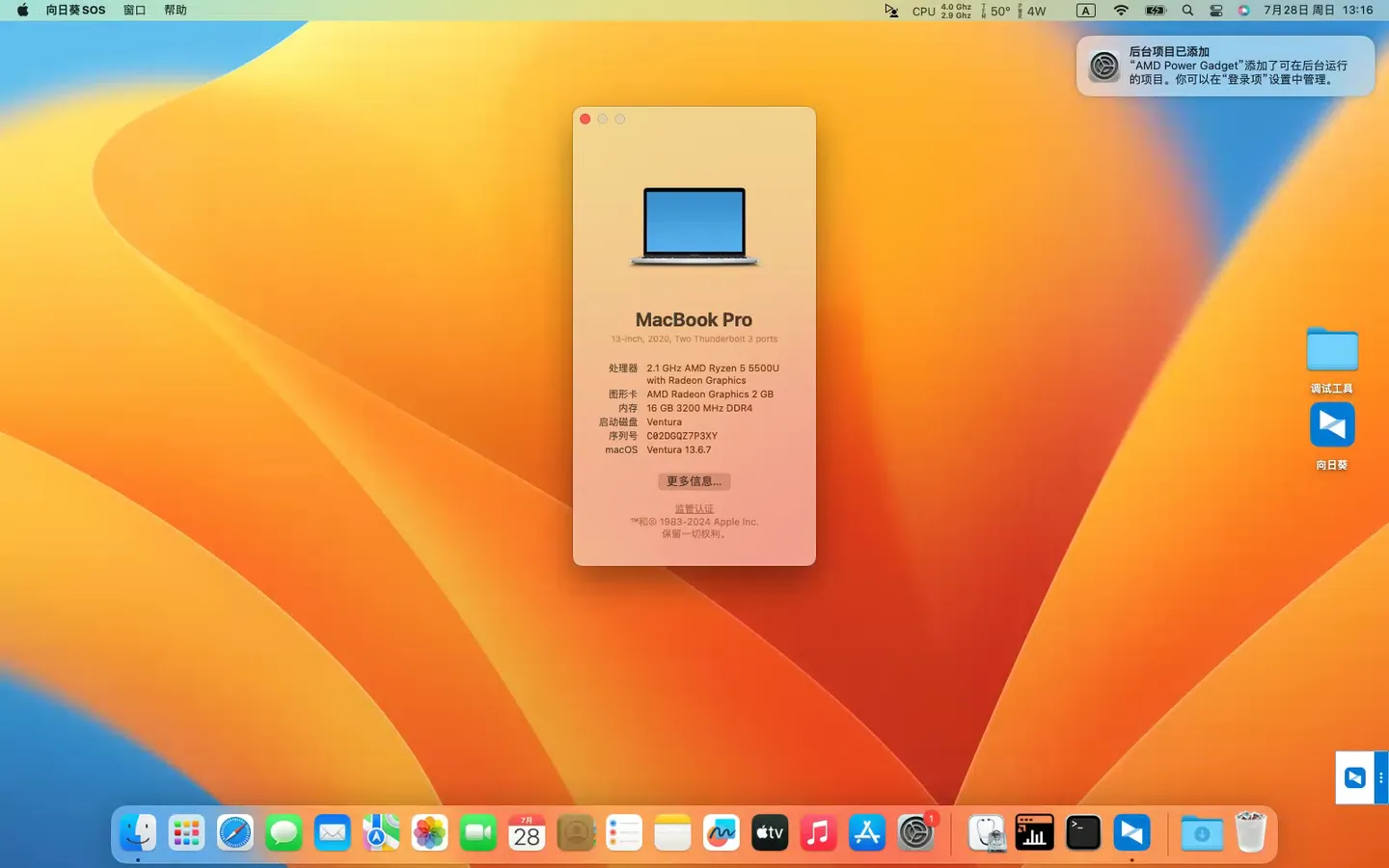Toggle the Wi-Fi status menu
The height and width of the screenshot is (868, 1389).
(x=1120, y=11)
